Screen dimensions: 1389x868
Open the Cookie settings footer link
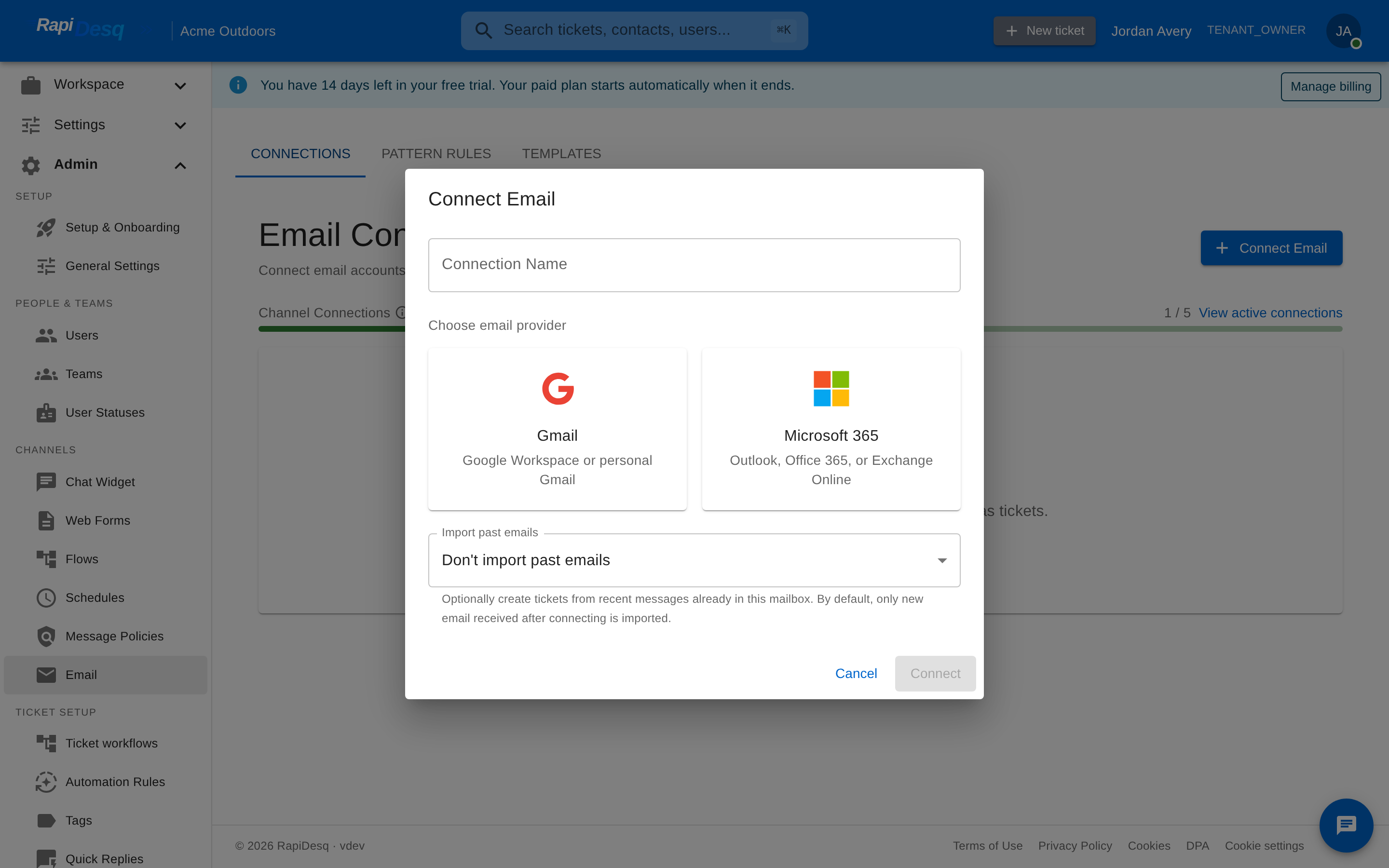[x=1265, y=846]
